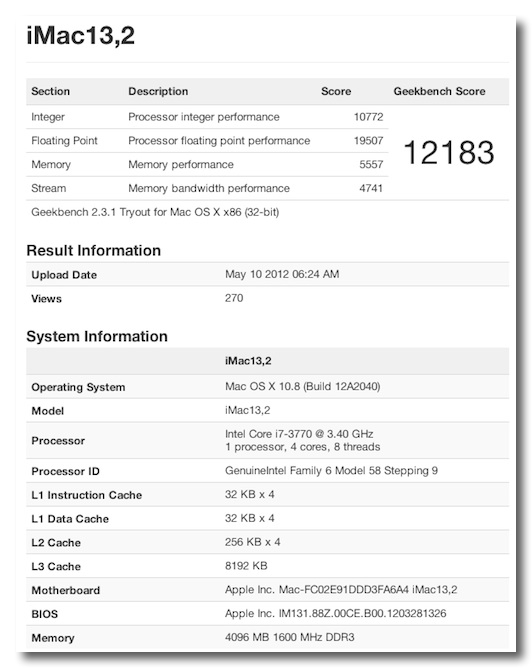This screenshot has height=668, width=532.
Task: Select the memory score 5557
Action: (371, 164)
